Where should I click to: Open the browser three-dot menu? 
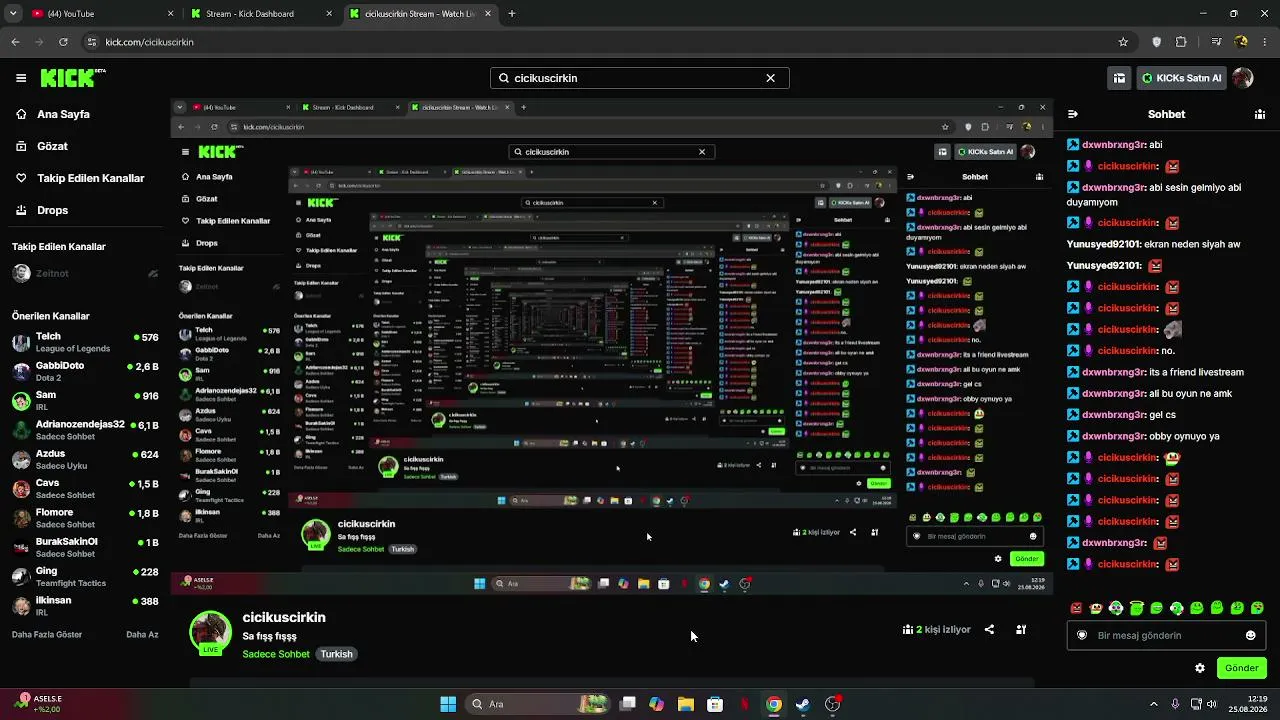click(1265, 42)
